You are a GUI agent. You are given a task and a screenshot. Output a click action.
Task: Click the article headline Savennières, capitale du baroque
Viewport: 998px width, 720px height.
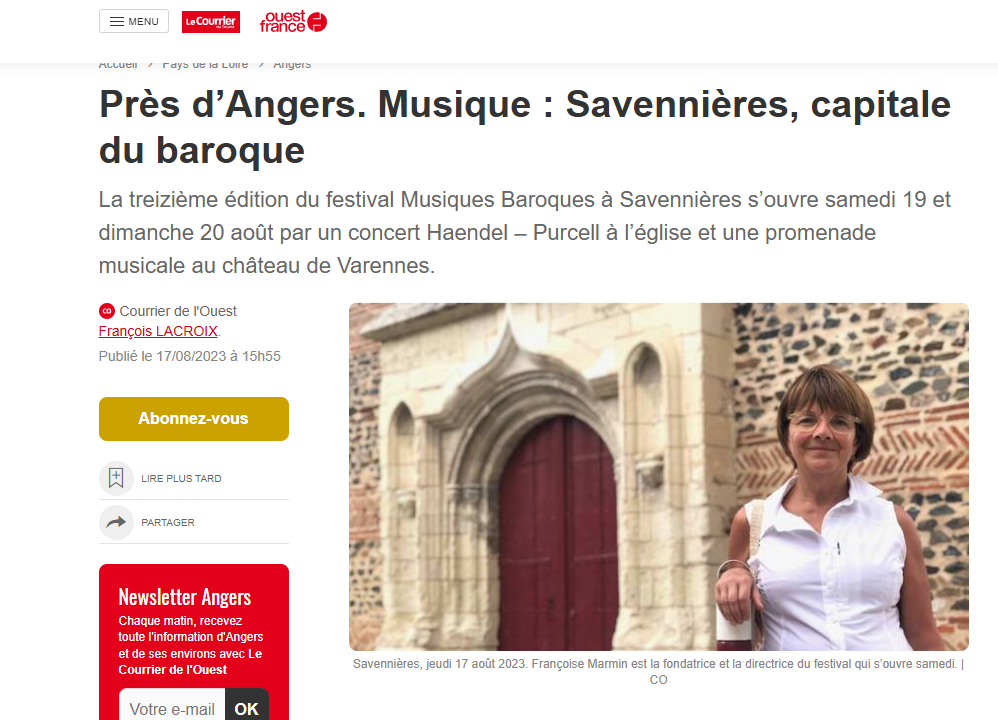pyautogui.click(x=524, y=127)
